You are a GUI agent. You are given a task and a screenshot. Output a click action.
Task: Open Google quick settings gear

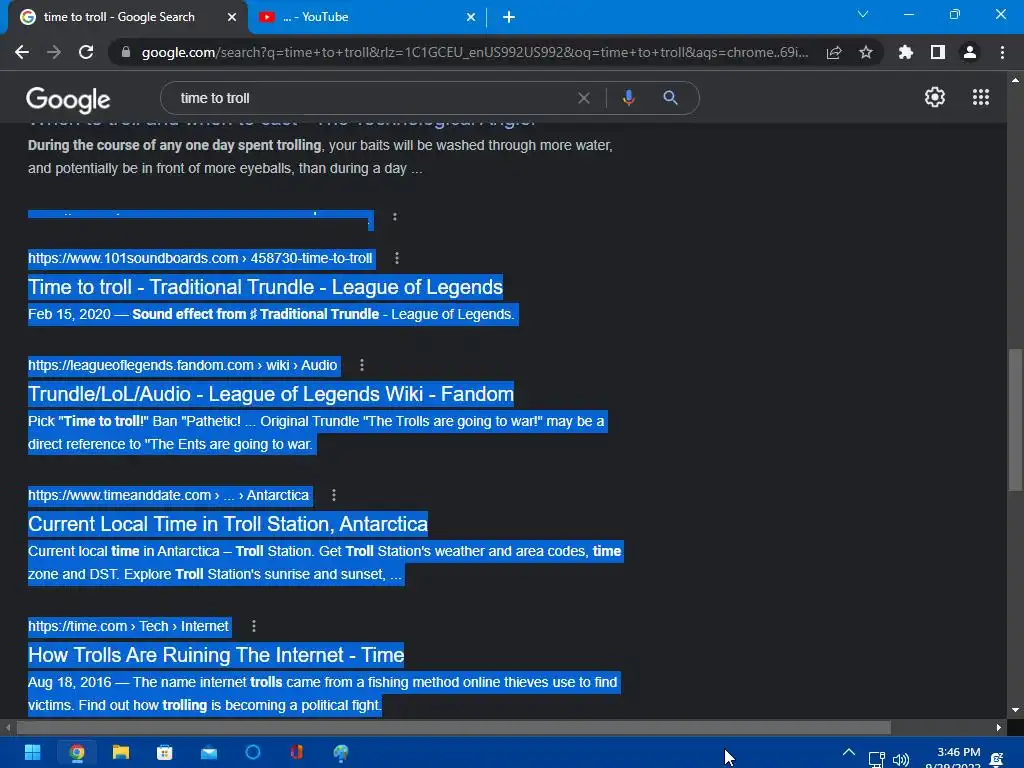click(935, 97)
